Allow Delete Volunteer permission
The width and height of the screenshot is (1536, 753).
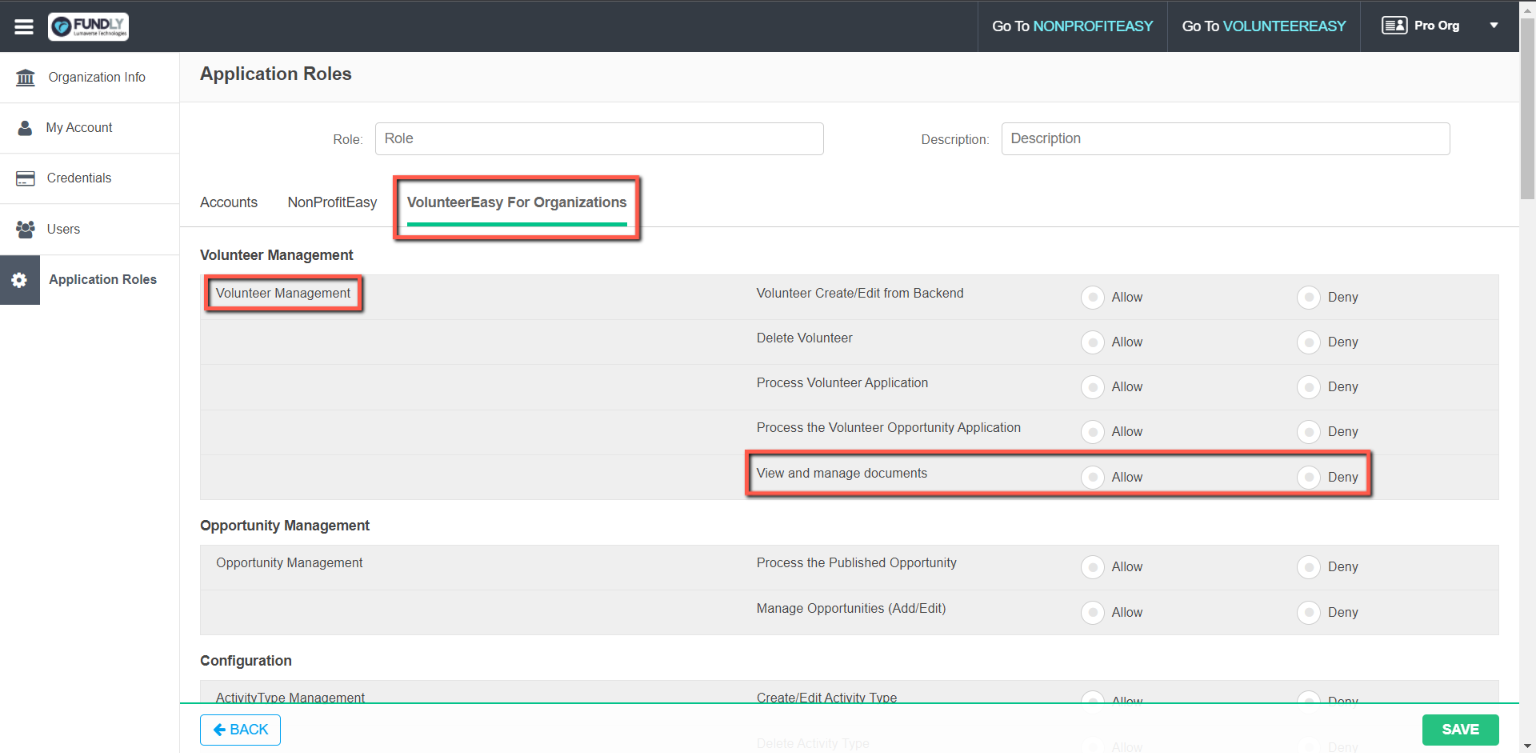(1093, 342)
